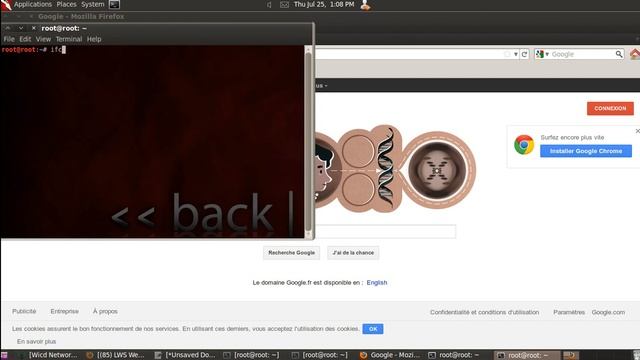Image resolution: width=640 pixels, height=360 pixels.
Task: Switch to Wicd Network taskbar window
Action: [x=48, y=355]
